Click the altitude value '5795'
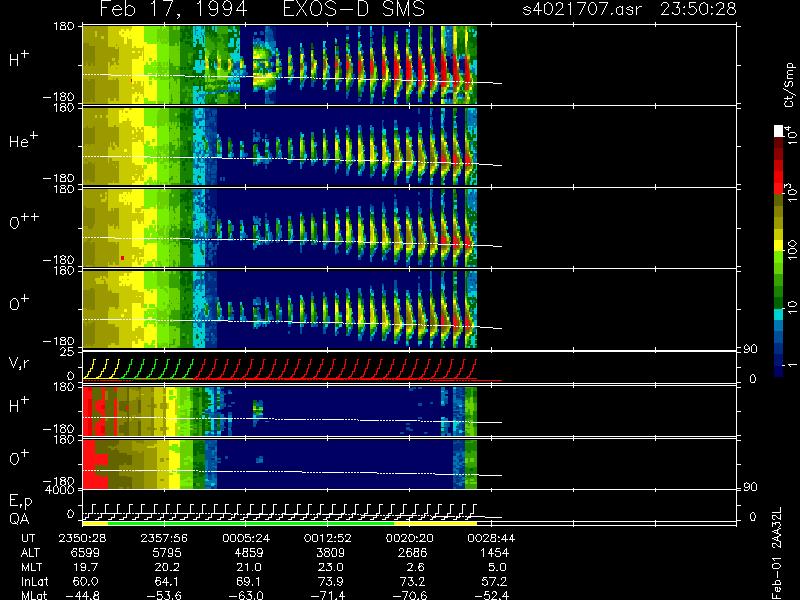Viewport: 800px width, 600px height. coord(167,552)
